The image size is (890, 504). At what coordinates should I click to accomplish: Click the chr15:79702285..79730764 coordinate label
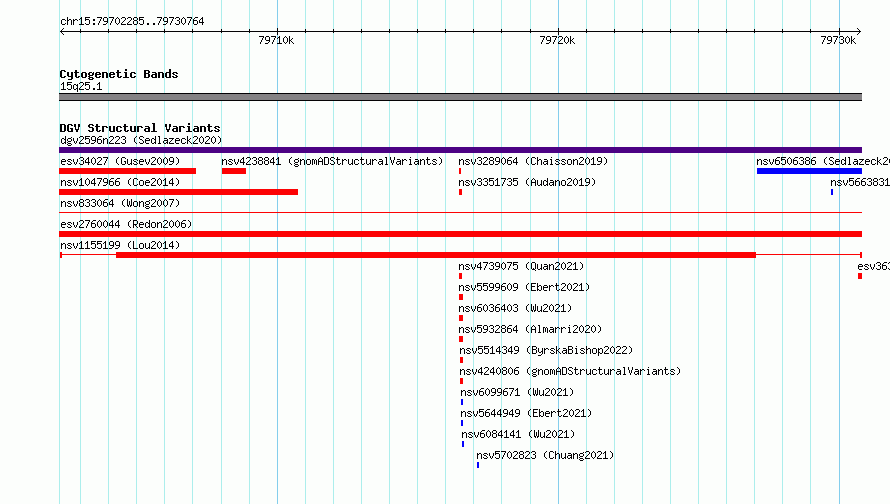(132, 21)
